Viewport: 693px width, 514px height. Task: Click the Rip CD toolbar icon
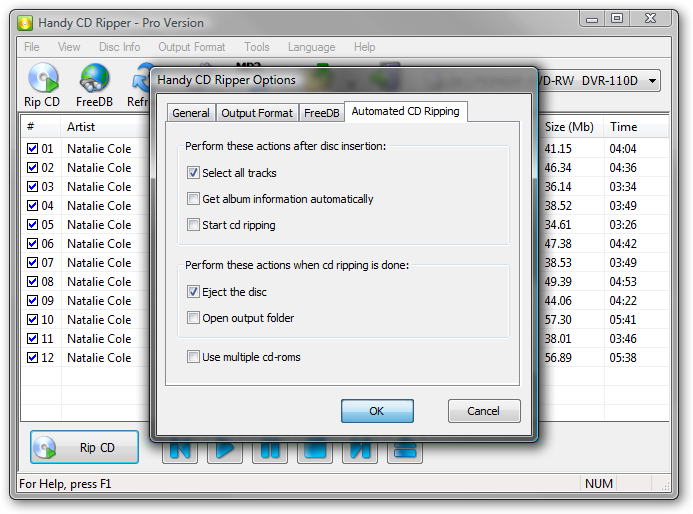(42, 85)
